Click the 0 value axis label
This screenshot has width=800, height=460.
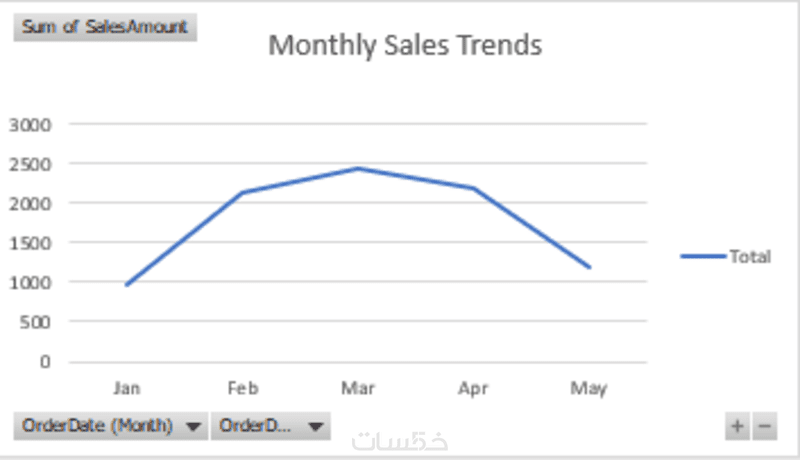click(44, 362)
